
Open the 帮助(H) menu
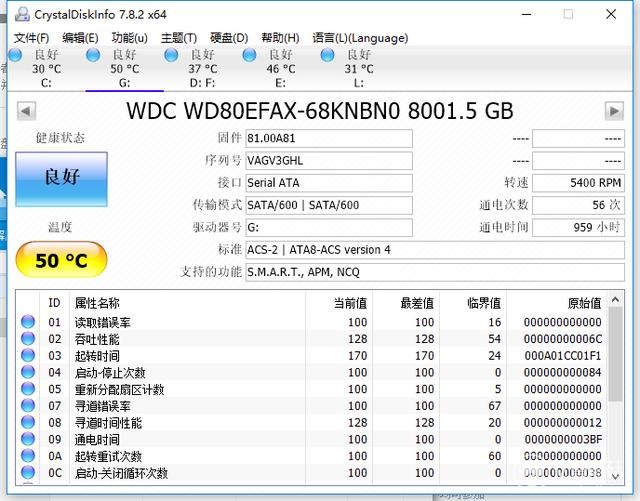point(280,38)
